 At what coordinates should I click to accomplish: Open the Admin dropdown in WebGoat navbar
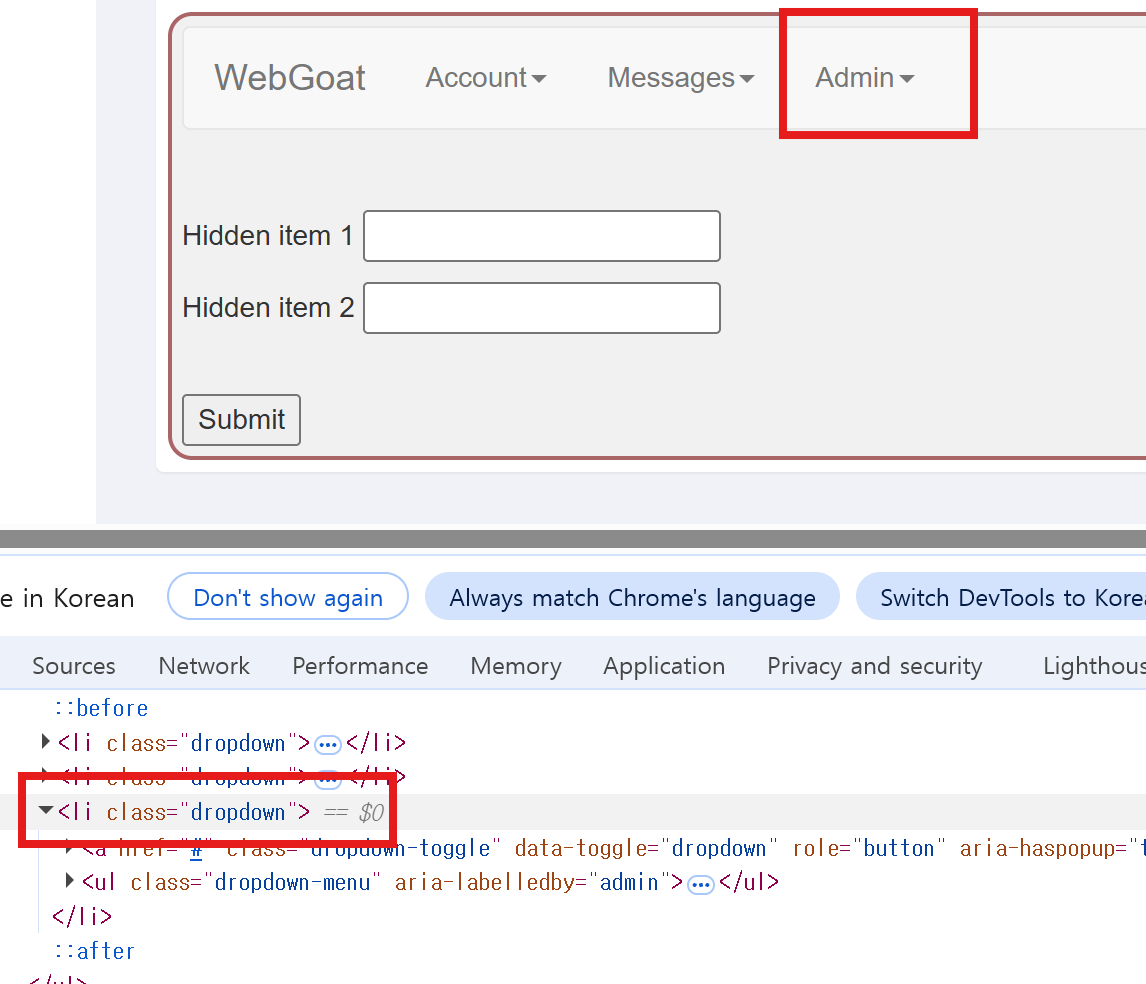[x=865, y=77]
